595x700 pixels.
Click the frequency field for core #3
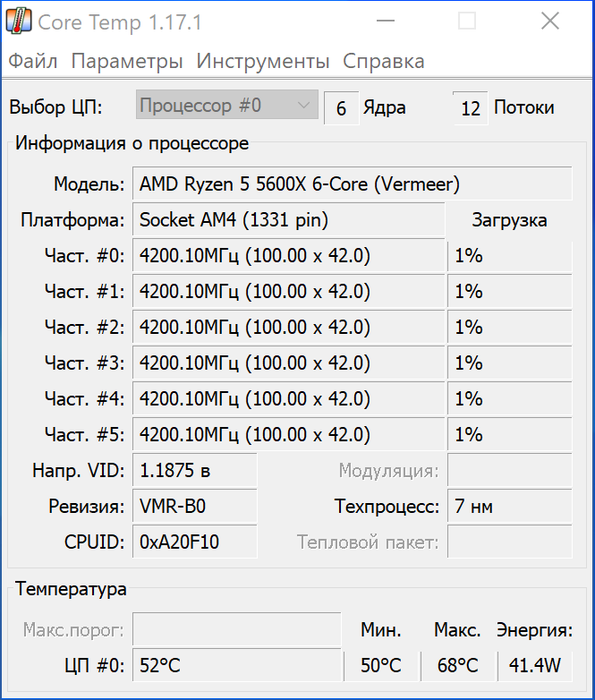click(289, 362)
